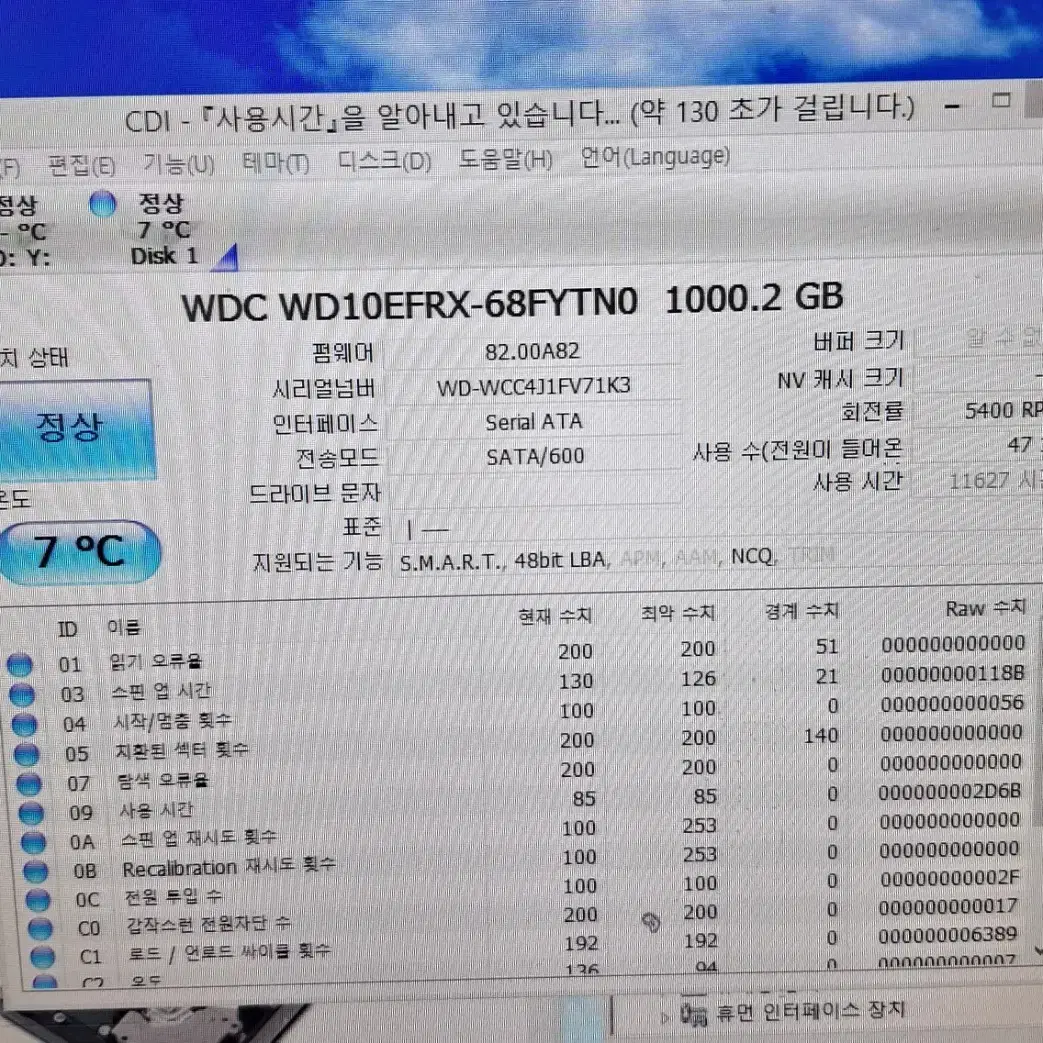Click raw value 000000002D6B
The image size is (1043, 1043).
[950, 792]
